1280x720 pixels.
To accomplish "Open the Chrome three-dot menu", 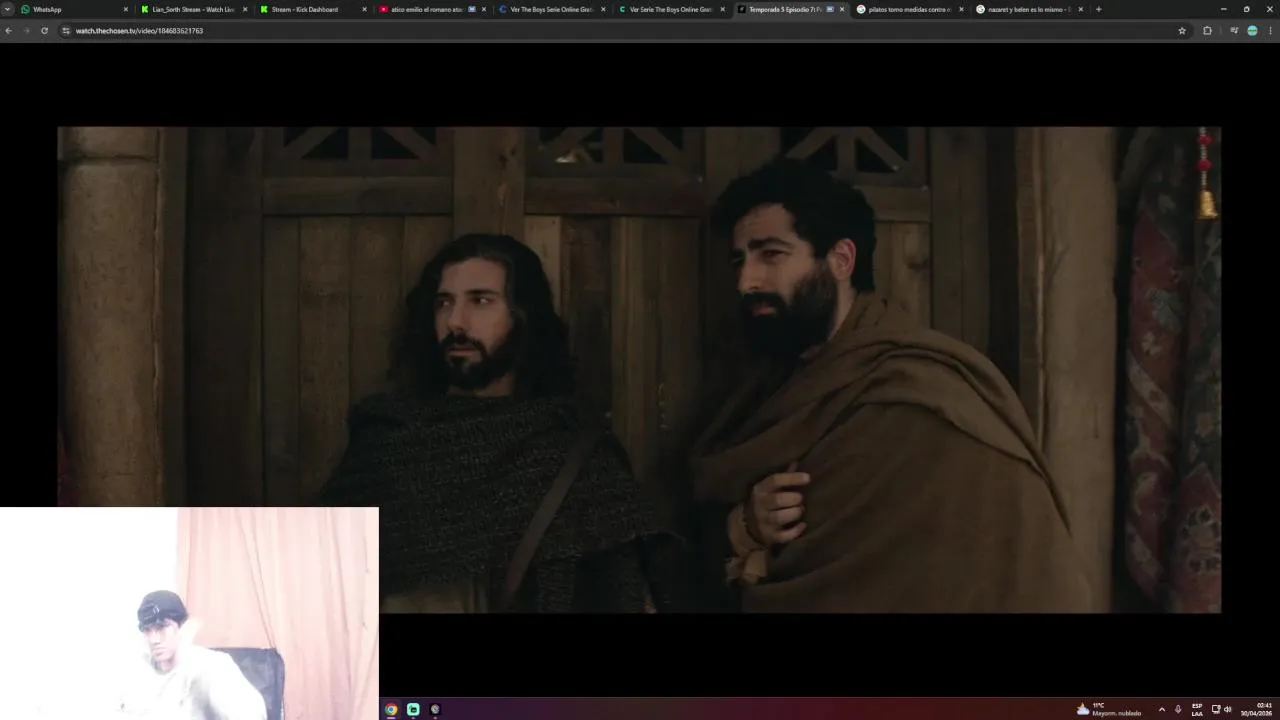I will pyautogui.click(x=1271, y=31).
